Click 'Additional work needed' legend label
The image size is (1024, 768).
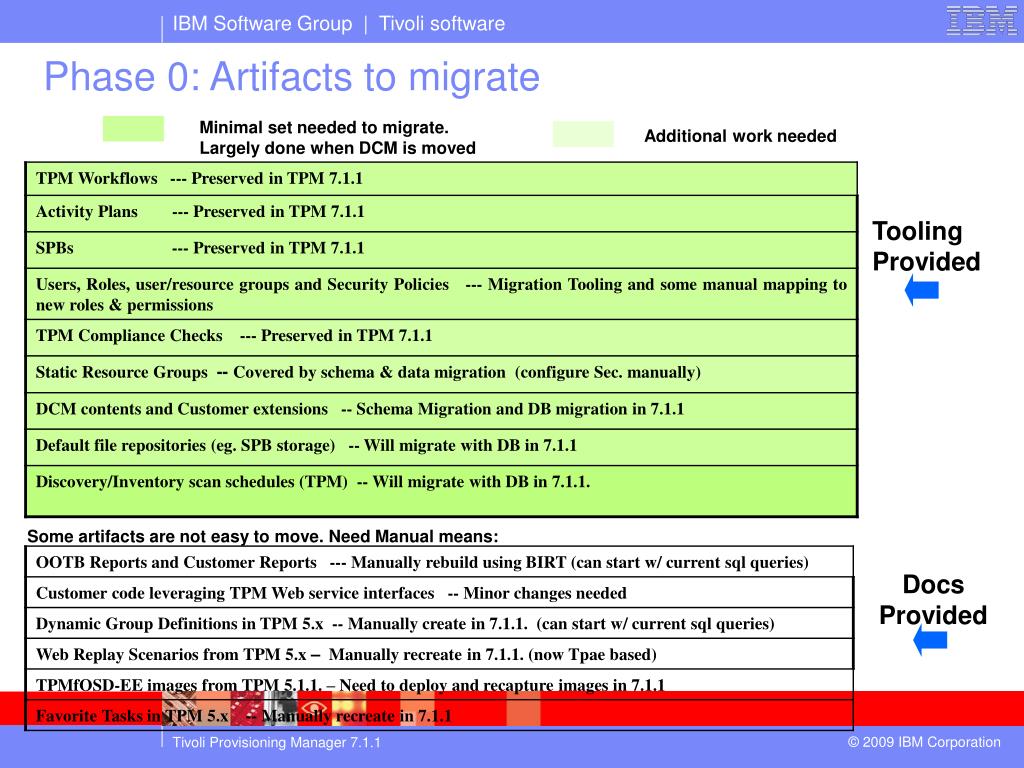(x=741, y=136)
